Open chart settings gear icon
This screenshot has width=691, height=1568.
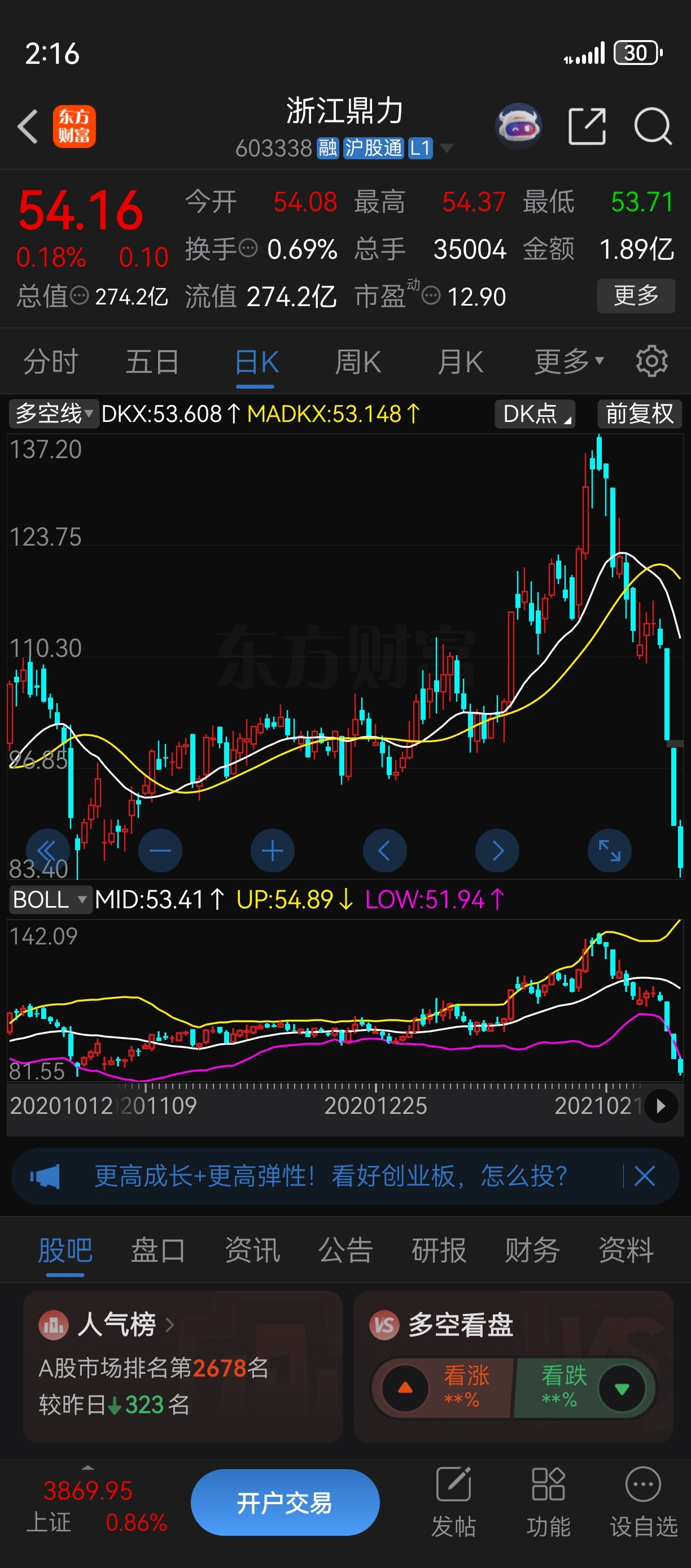coord(651,361)
